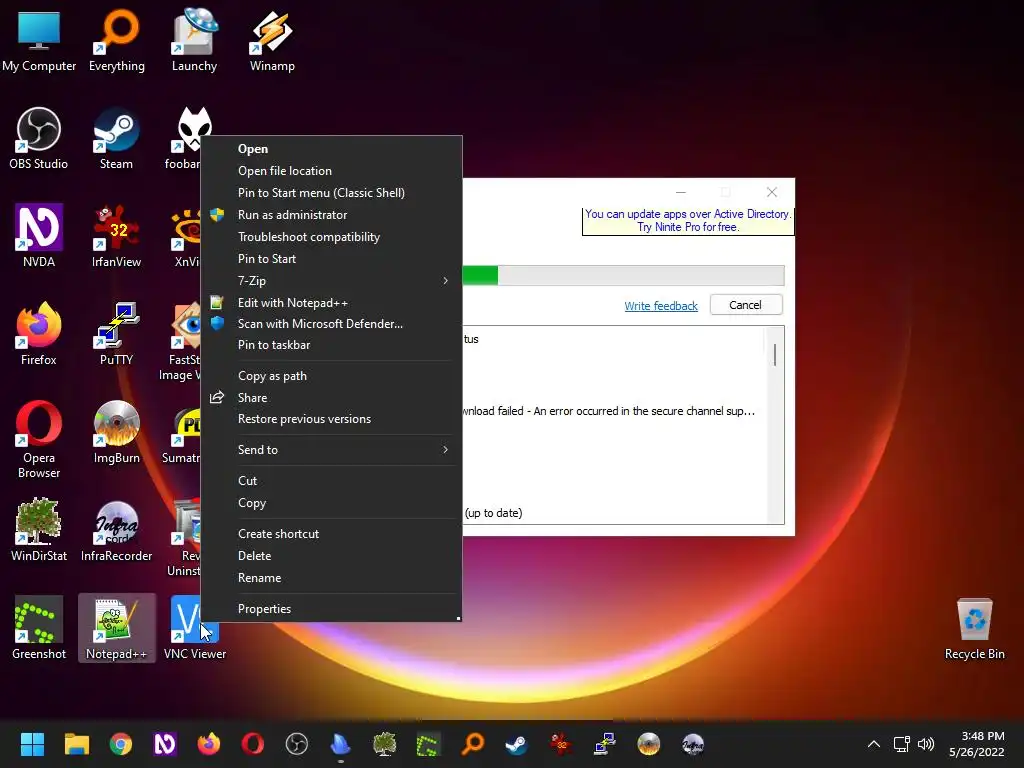Select the Notepad++ desktop shortcut

[116, 628]
